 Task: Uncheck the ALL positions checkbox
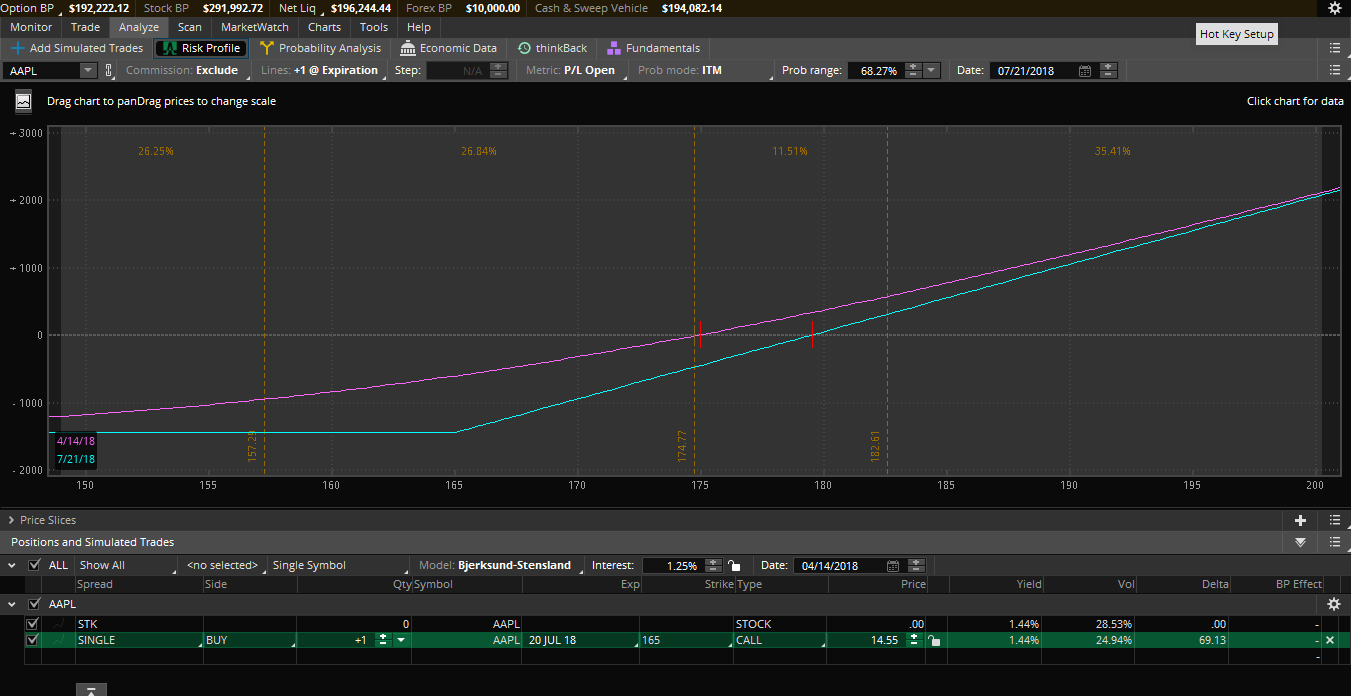pos(35,565)
